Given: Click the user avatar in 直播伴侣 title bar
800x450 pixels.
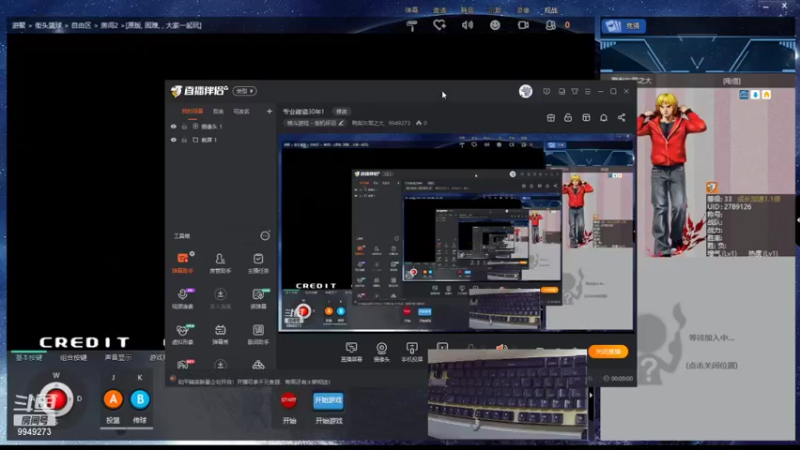Looking at the screenshot, I should (526, 91).
